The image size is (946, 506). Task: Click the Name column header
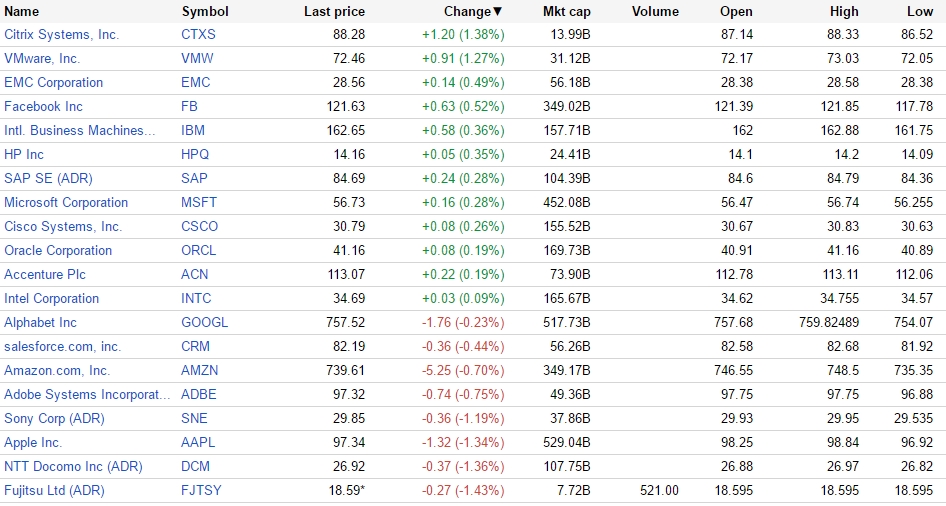22,12
